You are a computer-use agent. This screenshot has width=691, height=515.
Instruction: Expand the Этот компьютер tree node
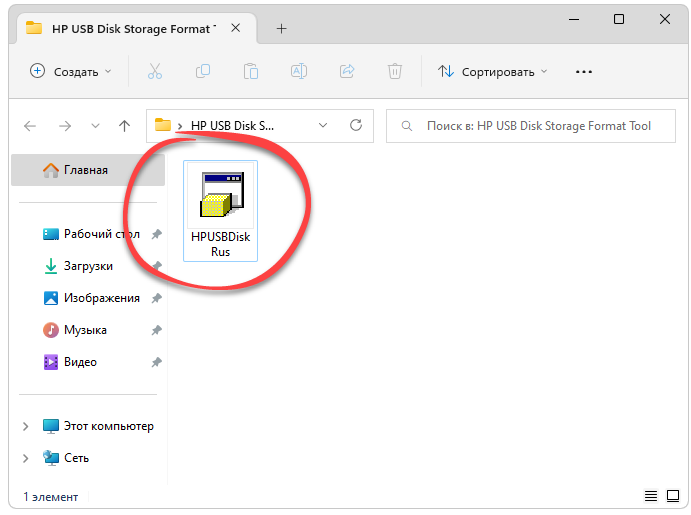coord(26,426)
